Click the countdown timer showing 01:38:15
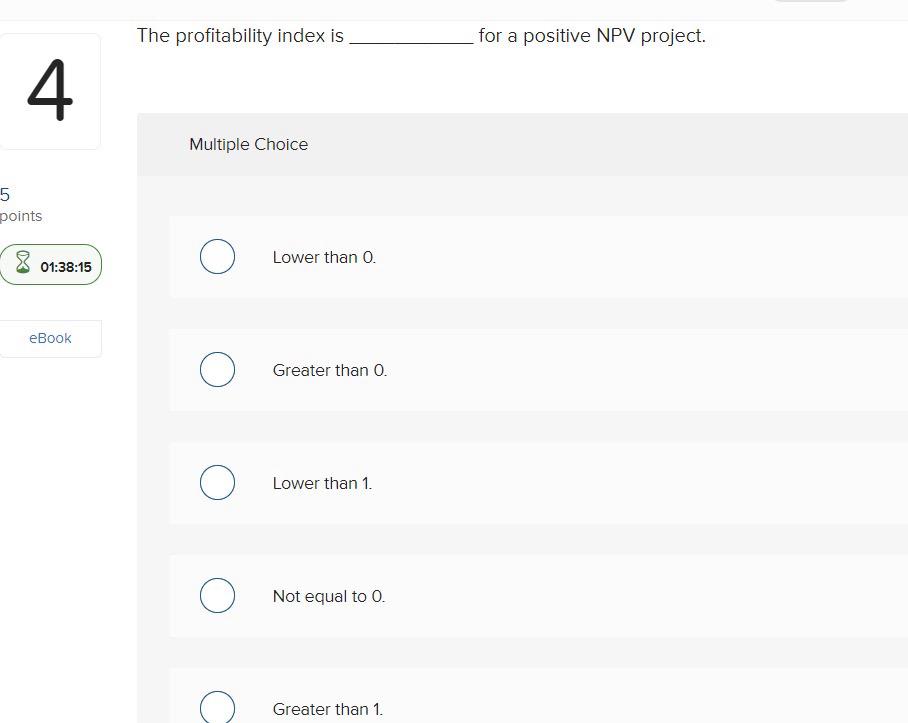 point(66,265)
